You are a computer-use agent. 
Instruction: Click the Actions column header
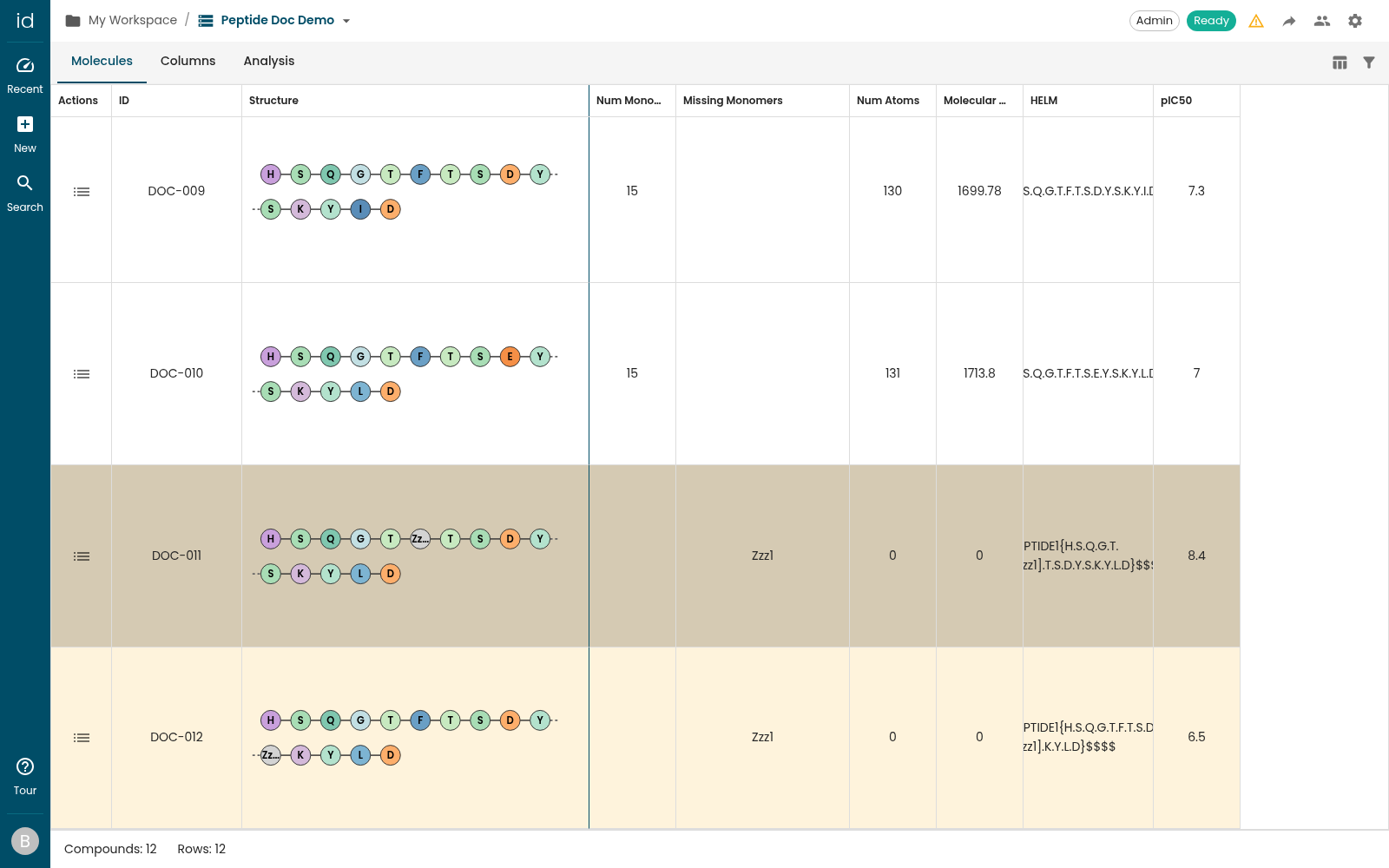(82, 101)
